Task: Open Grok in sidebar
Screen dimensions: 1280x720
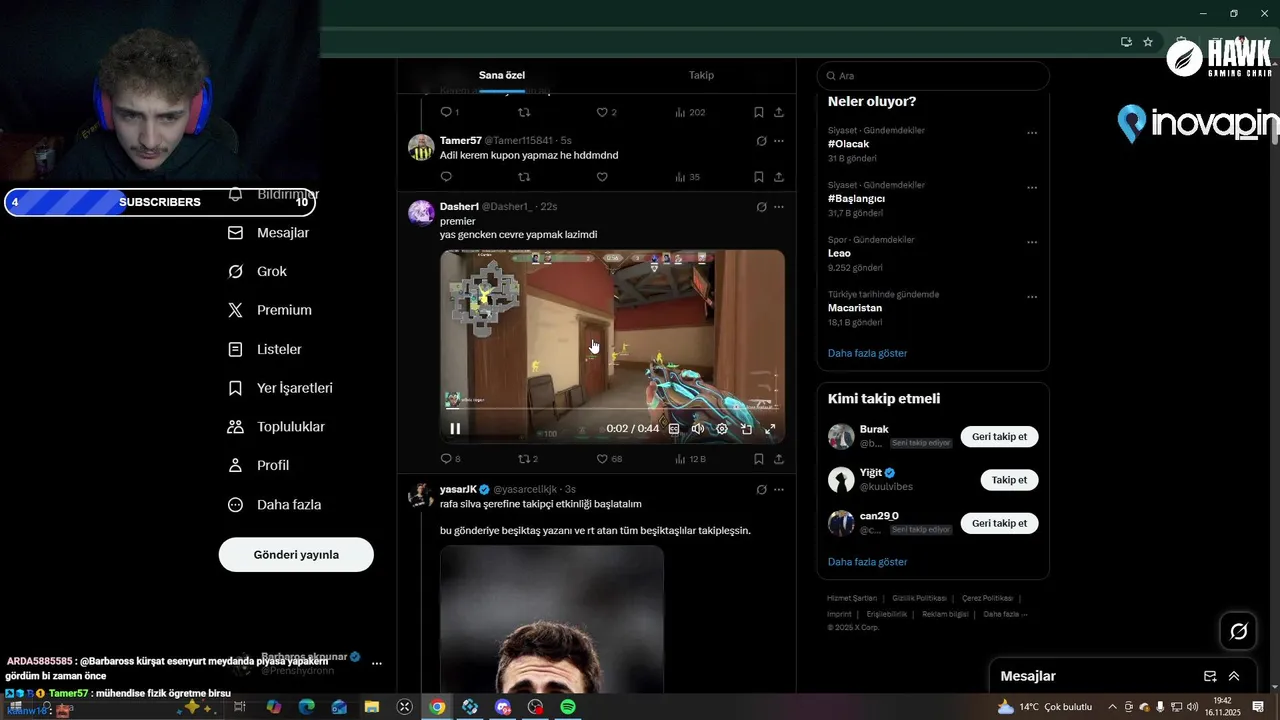Action: click(x=258, y=272)
